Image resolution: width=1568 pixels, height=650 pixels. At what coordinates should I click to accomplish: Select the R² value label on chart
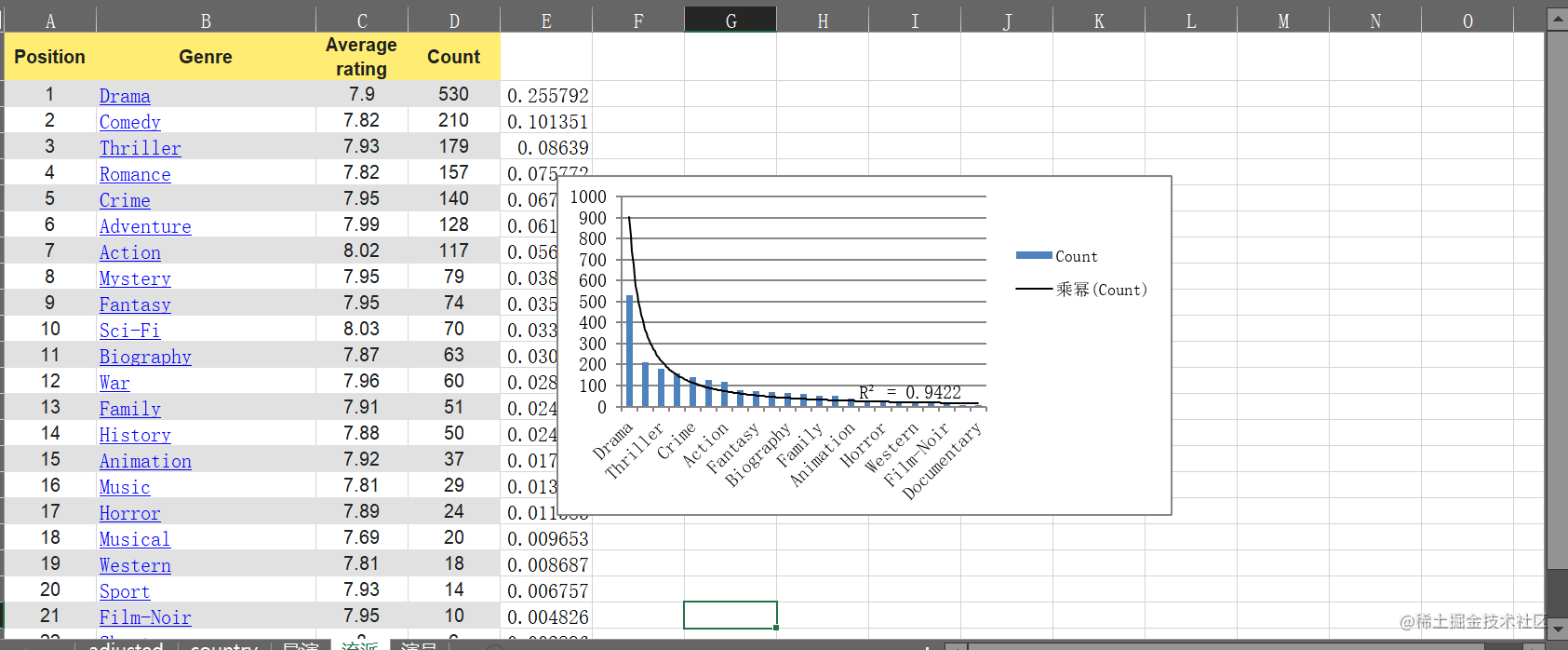909,393
